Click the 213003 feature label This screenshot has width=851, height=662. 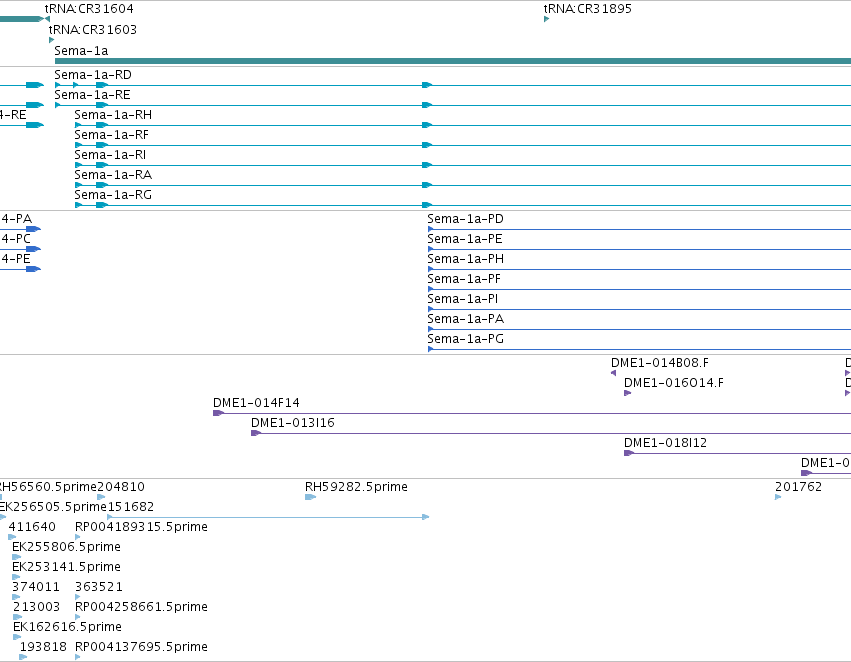coord(36,607)
